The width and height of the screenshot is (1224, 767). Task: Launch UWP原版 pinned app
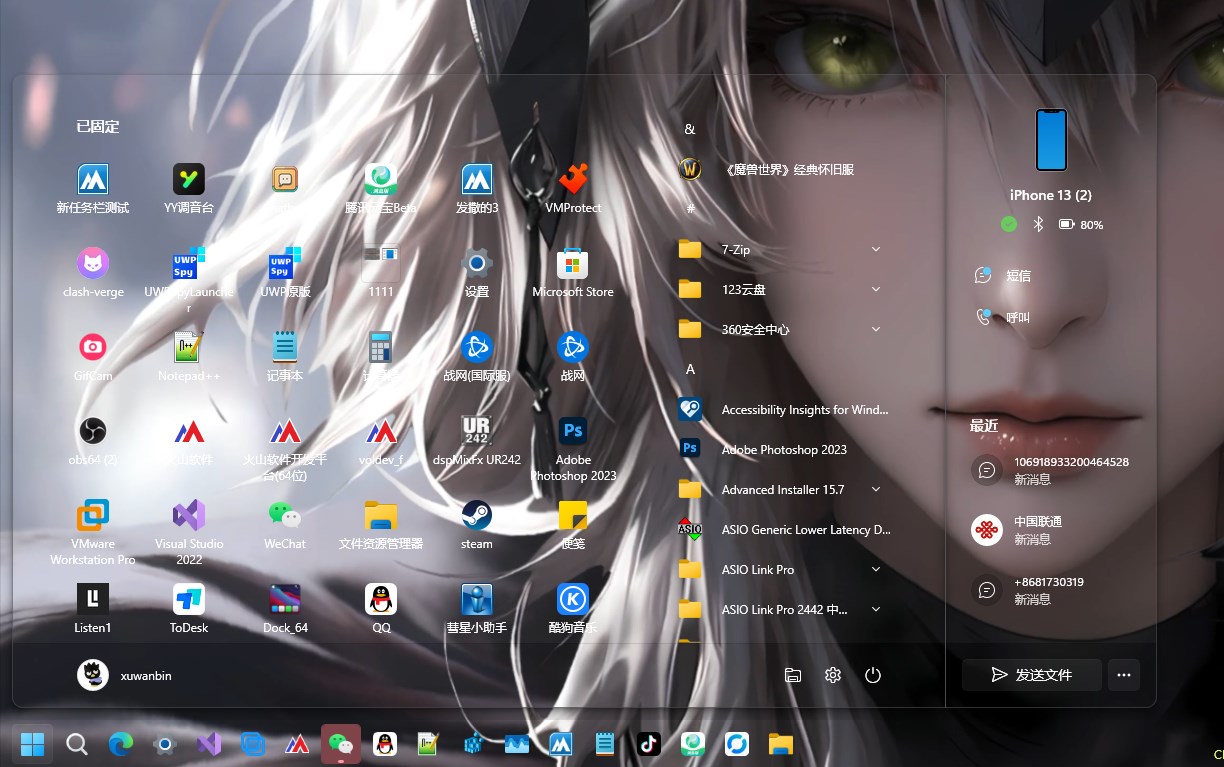[285, 273]
